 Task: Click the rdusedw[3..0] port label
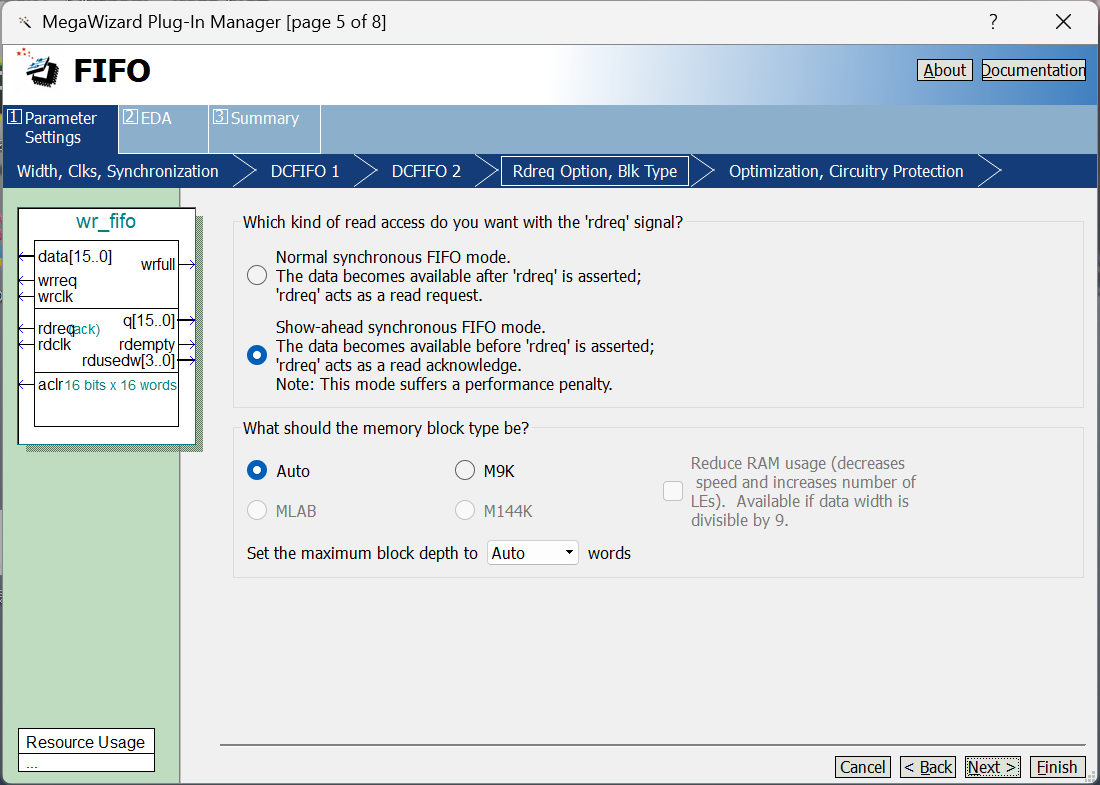128,361
